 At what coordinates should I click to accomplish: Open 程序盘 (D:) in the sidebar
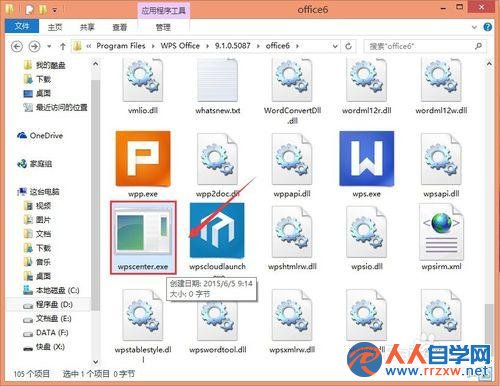(48, 304)
